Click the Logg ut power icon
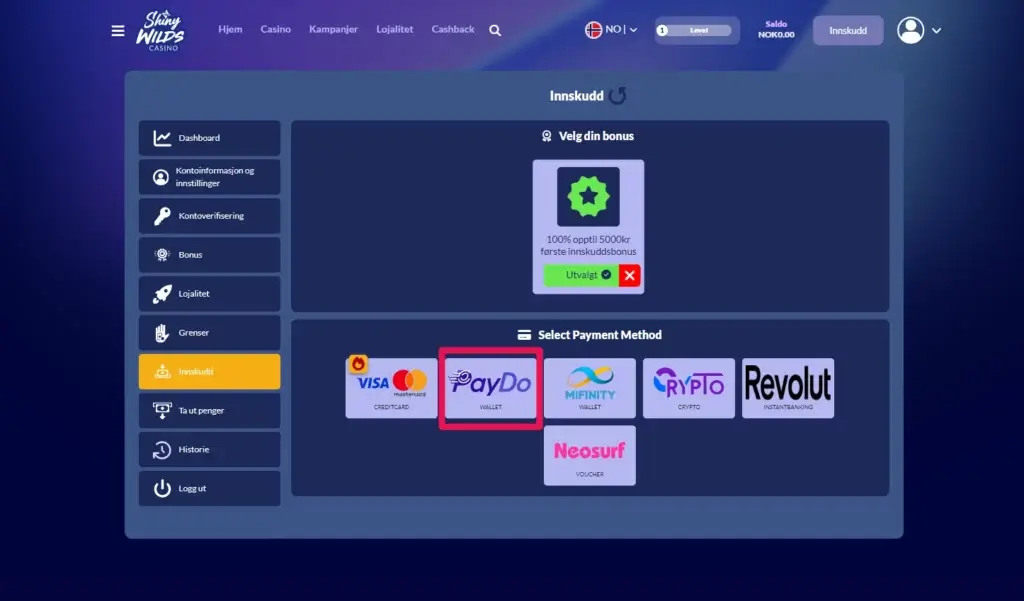The width and height of the screenshot is (1024, 601). coord(162,489)
